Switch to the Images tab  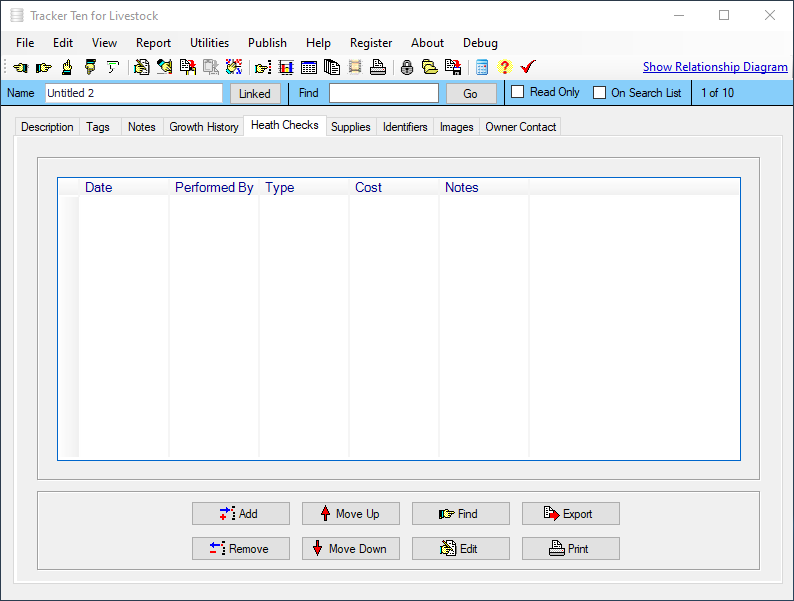pos(457,127)
